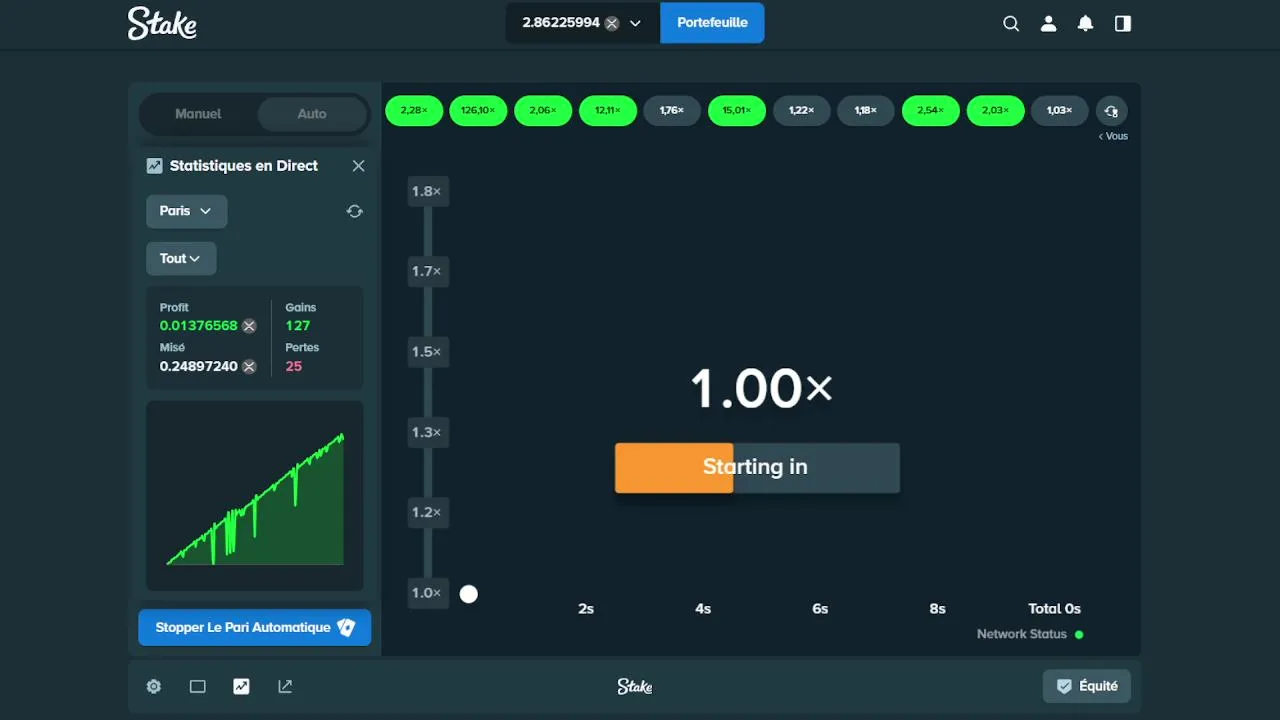The width and height of the screenshot is (1280, 720).
Task: Close the Statistiques en Direct panel
Action: pyautogui.click(x=358, y=166)
